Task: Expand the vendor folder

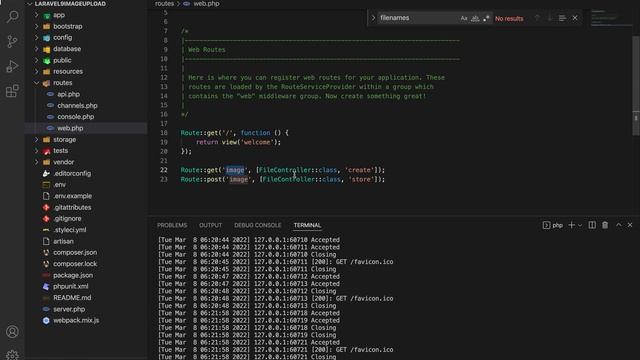Action: click(x=36, y=162)
